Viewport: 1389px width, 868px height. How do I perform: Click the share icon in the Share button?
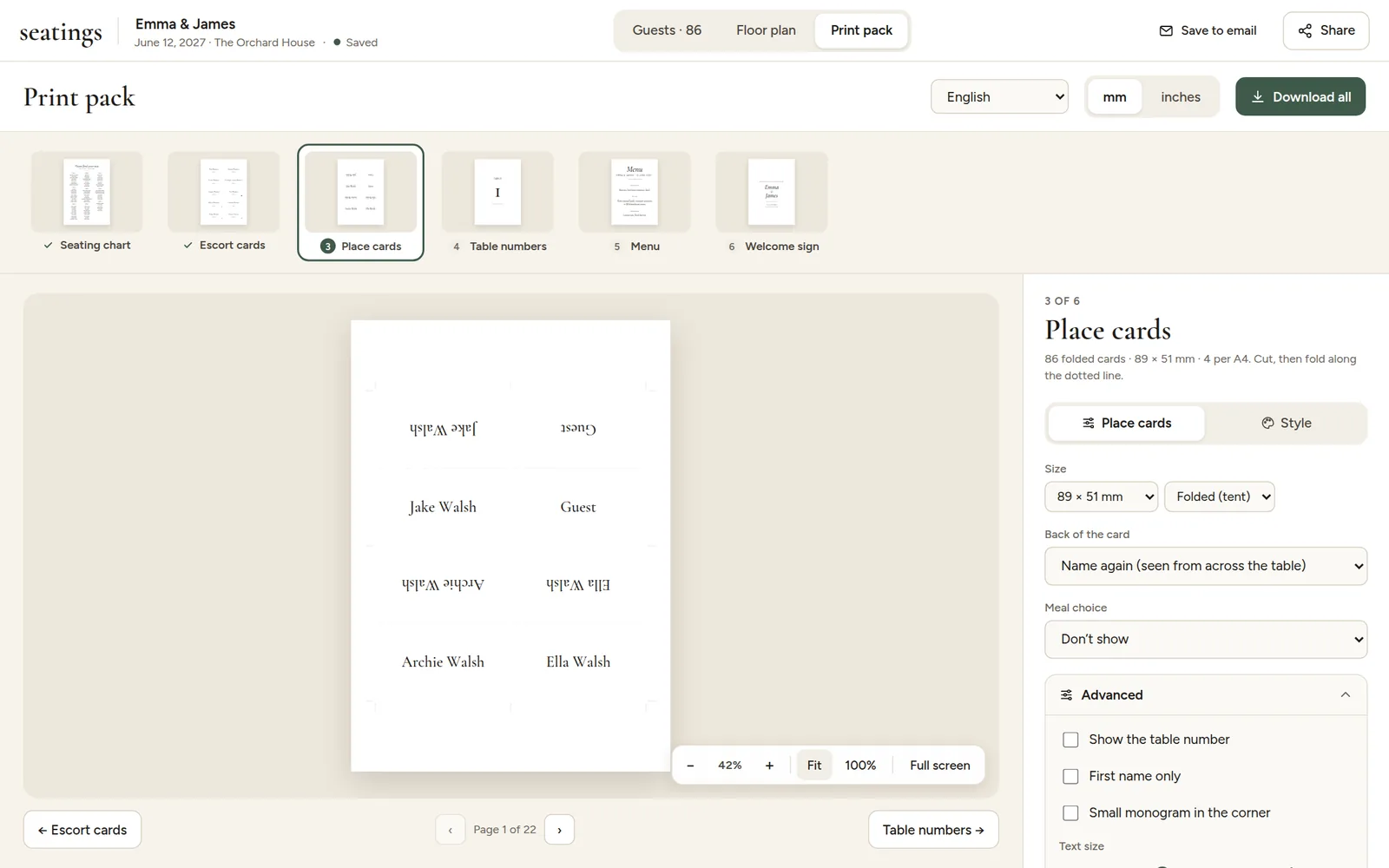pyautogui.click(x=1305, y=30)
